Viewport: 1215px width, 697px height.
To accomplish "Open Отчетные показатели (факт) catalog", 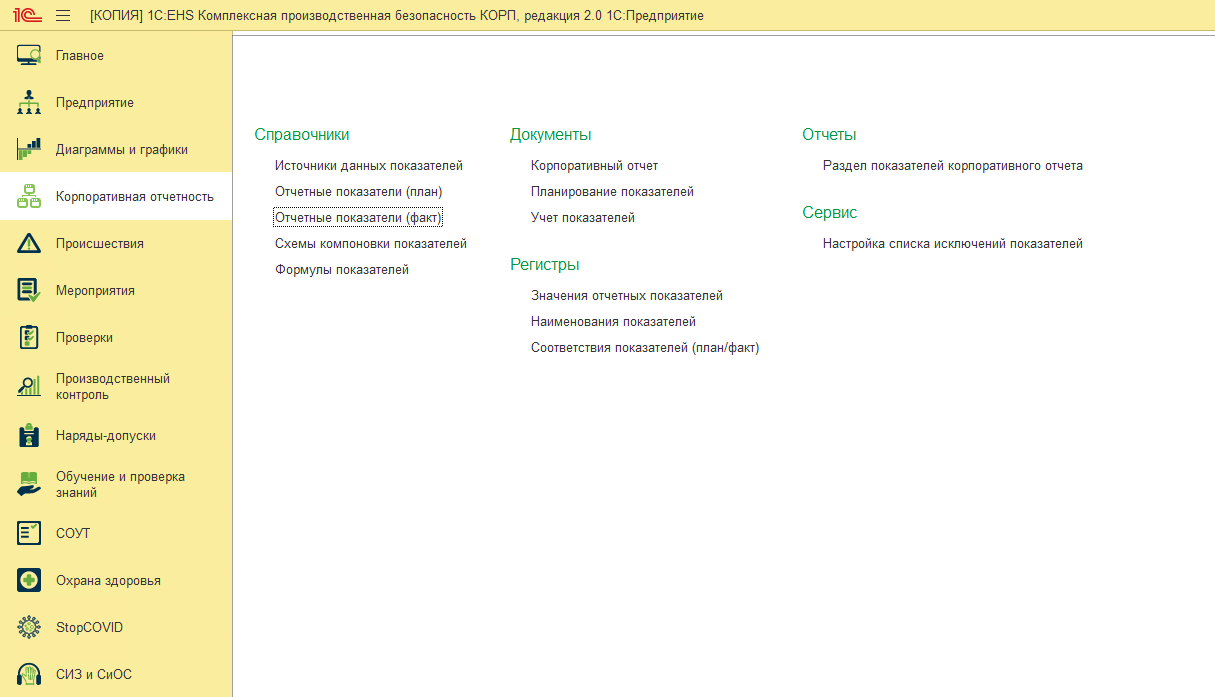I will tap(358, 217).
